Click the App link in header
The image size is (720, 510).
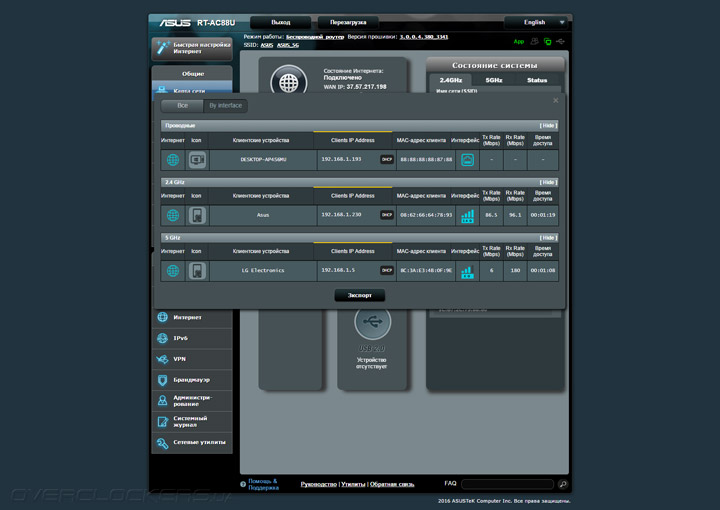tap(519, 41)
